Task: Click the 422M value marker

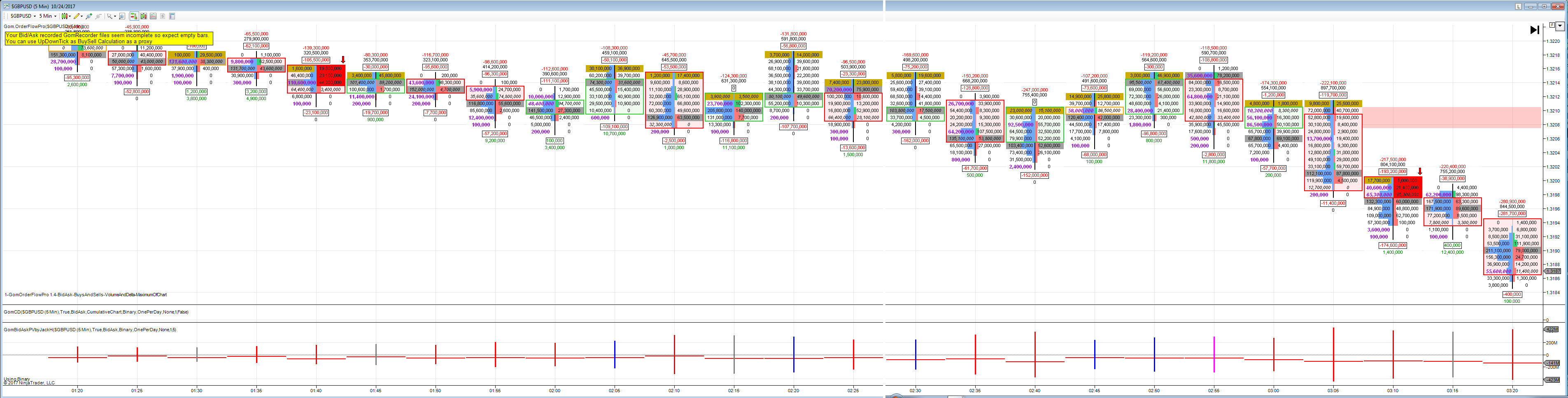Action: click(x=1552, y=329)
